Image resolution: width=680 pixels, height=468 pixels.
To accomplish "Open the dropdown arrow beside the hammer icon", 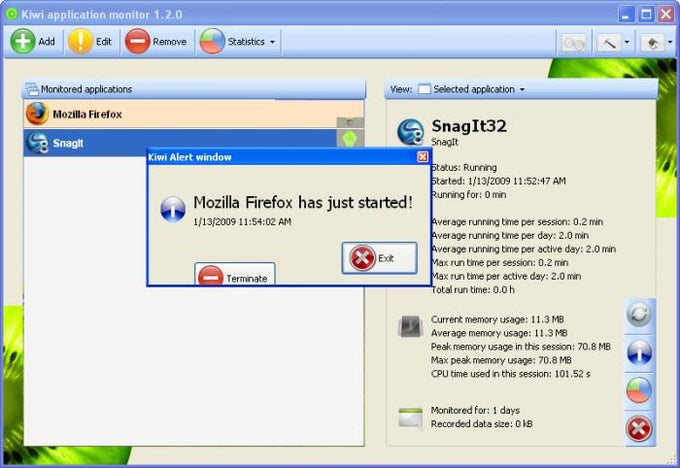I will (x=627, y=42).
